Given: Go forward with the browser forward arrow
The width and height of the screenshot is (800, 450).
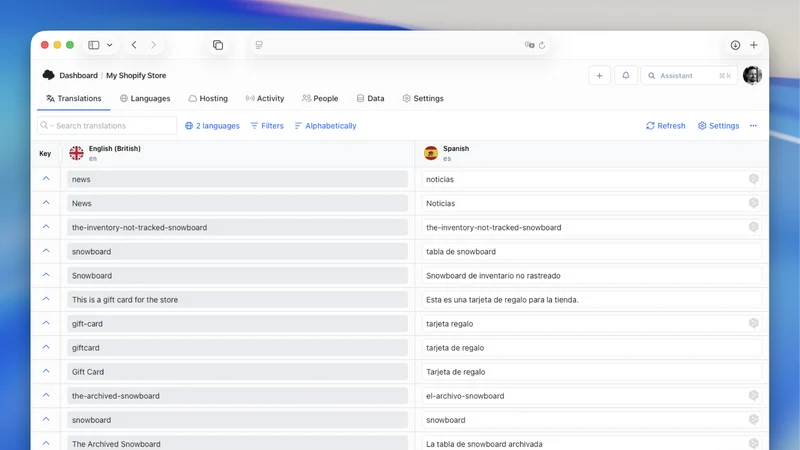Looking at the screenshot, I should [154, 45].
